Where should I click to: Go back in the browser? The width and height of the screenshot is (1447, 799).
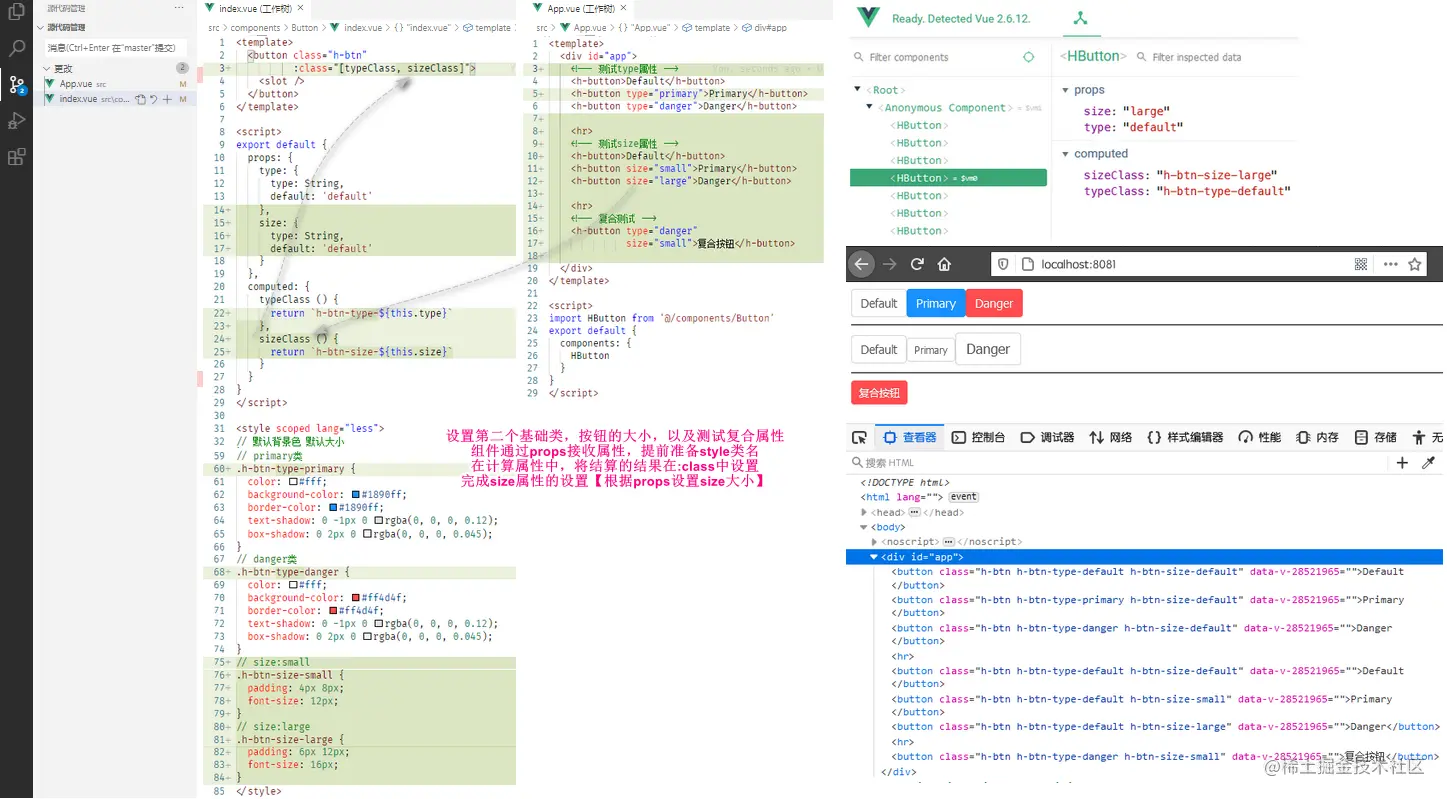click(x=862, y=264)
